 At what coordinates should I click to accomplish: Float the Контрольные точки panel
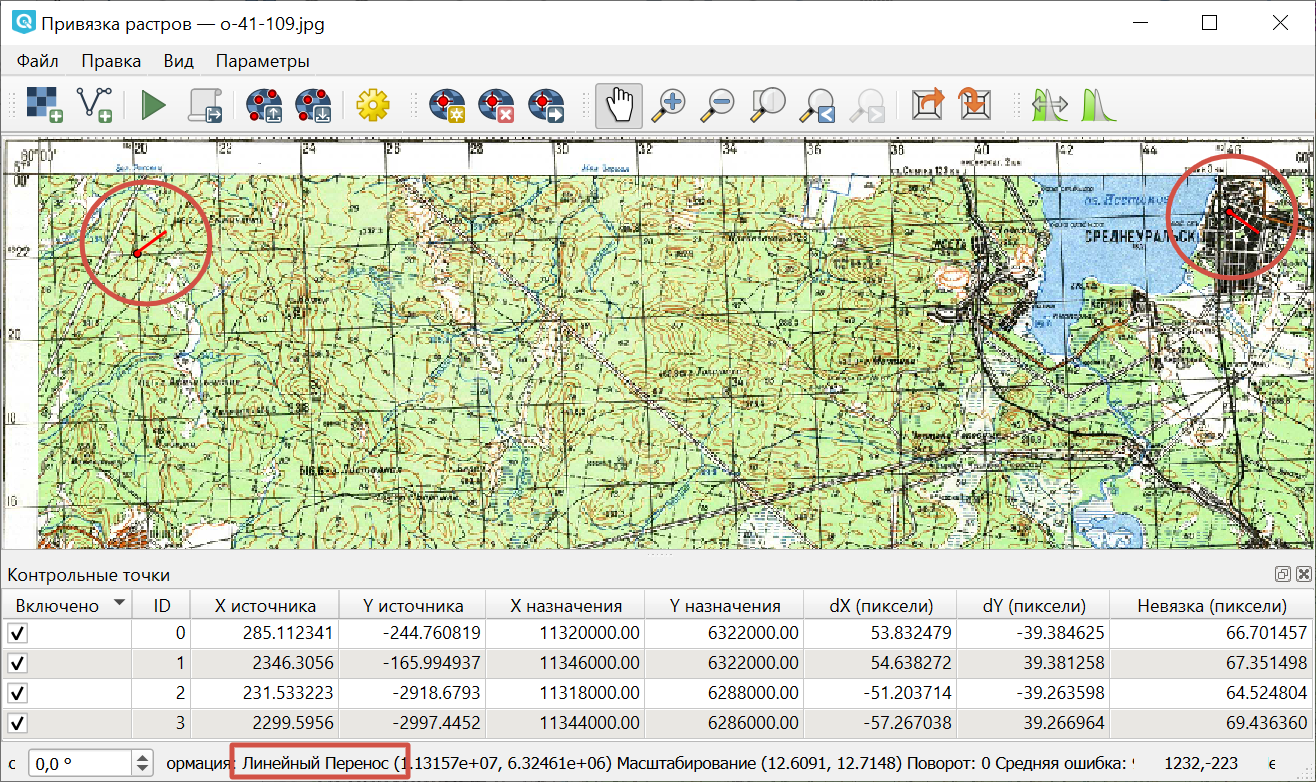1282,574
